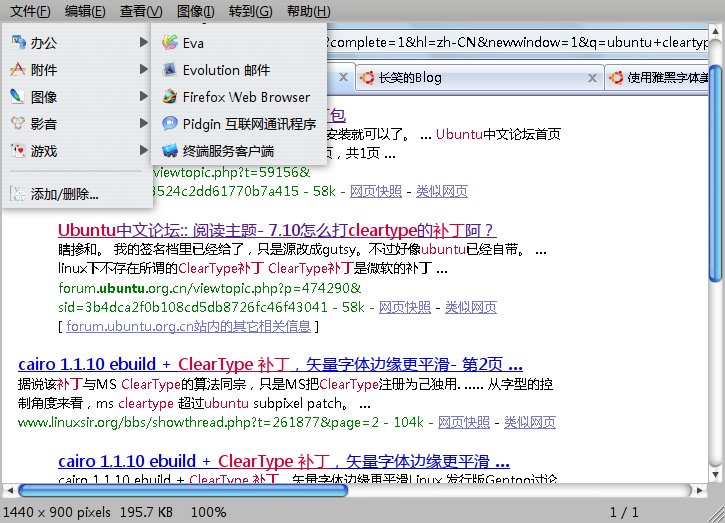Click Ubuntu favicon on 长笑的Blog tab
The image size is (725, 523).
coord(367,78)
